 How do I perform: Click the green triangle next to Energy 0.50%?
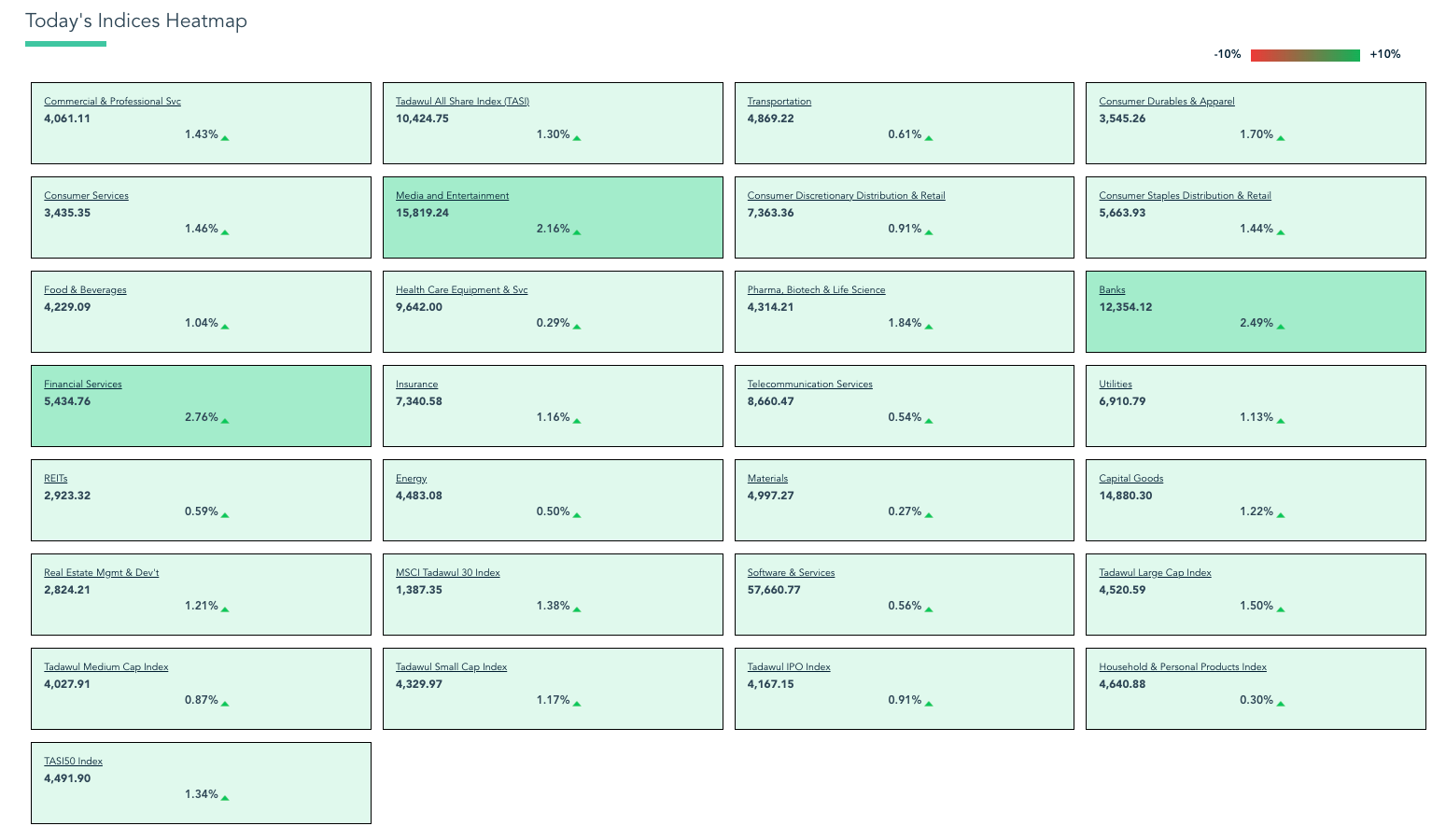coord(577,515)
